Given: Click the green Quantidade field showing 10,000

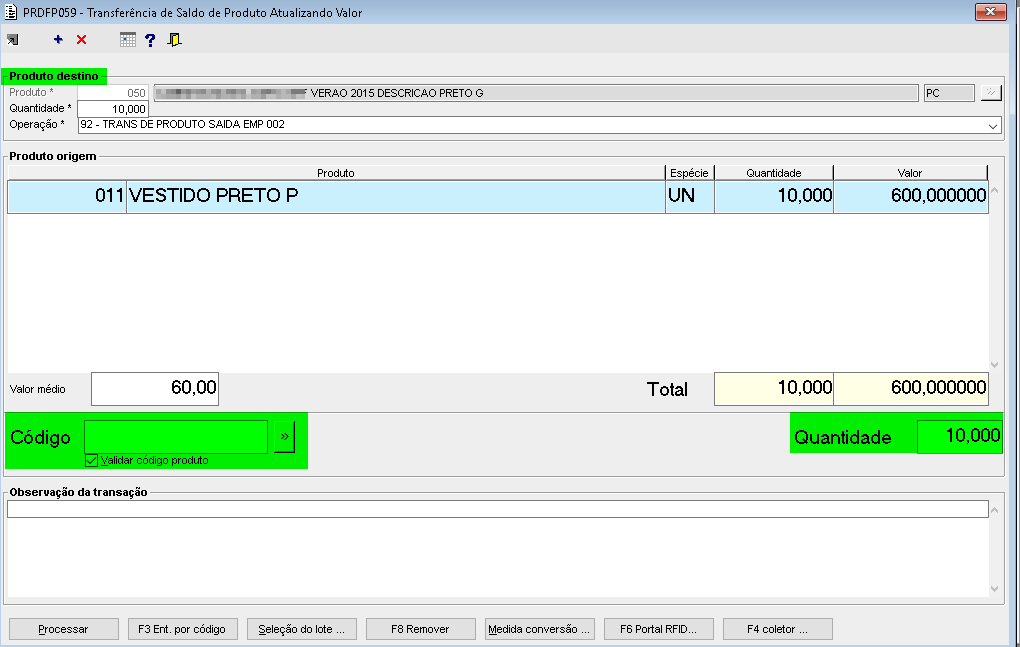Looking at the screenshot, I should tap(960, 436).
